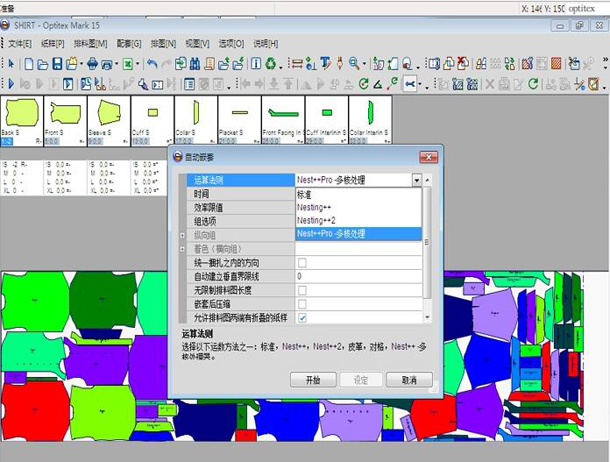
Task: Export to Excel icon
Action: point(128,64)
